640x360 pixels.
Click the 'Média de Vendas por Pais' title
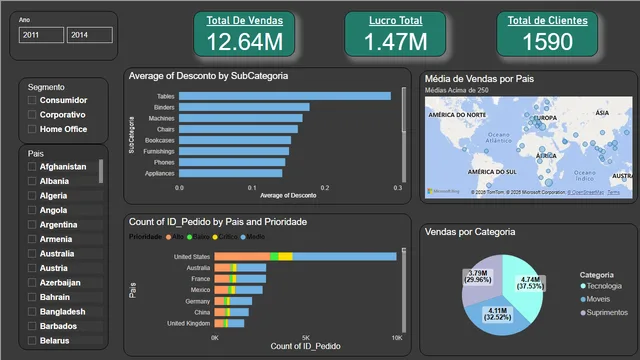tap(479, 79)
